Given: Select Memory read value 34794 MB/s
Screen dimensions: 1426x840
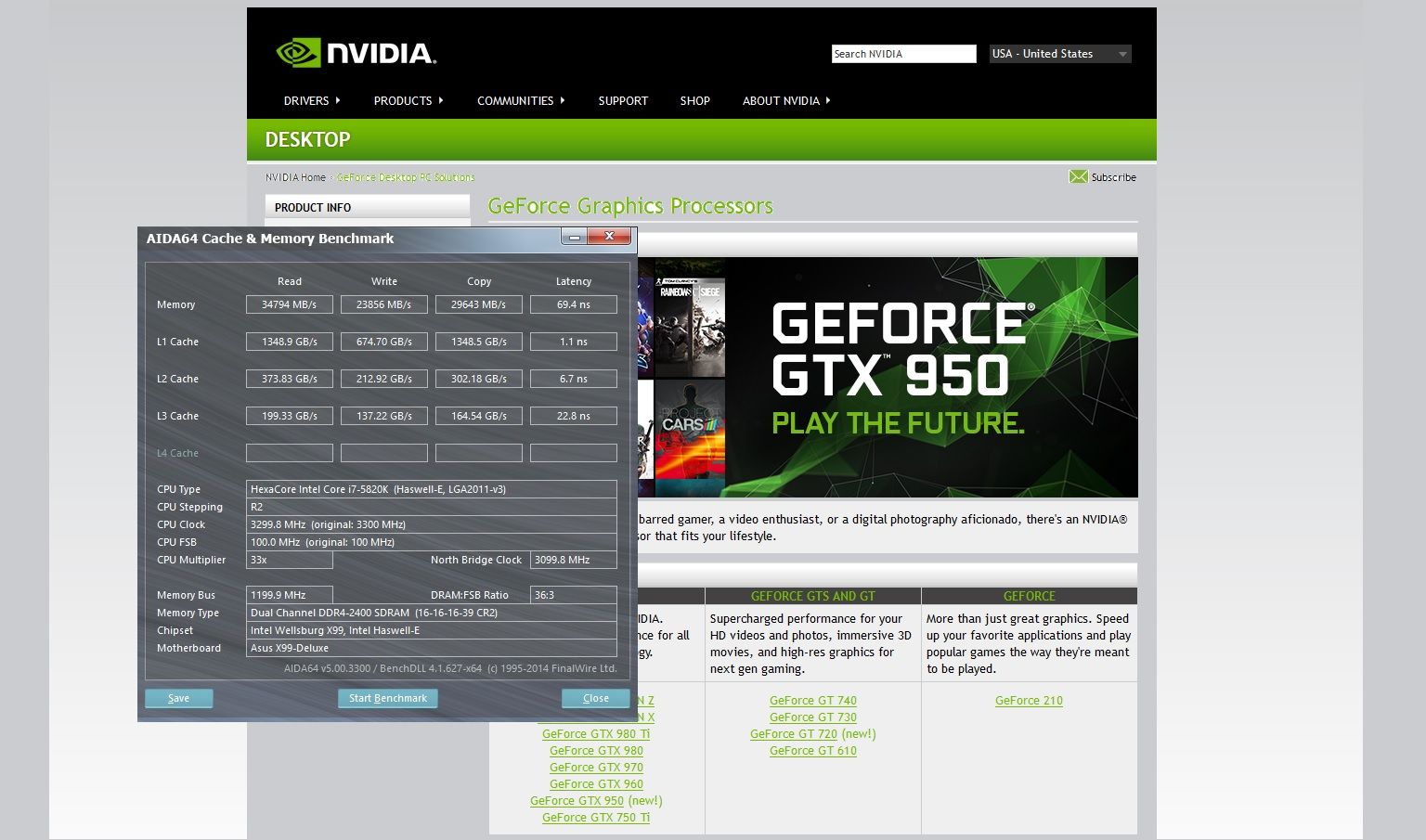Looking at the screenshot, I should [290, 304].
